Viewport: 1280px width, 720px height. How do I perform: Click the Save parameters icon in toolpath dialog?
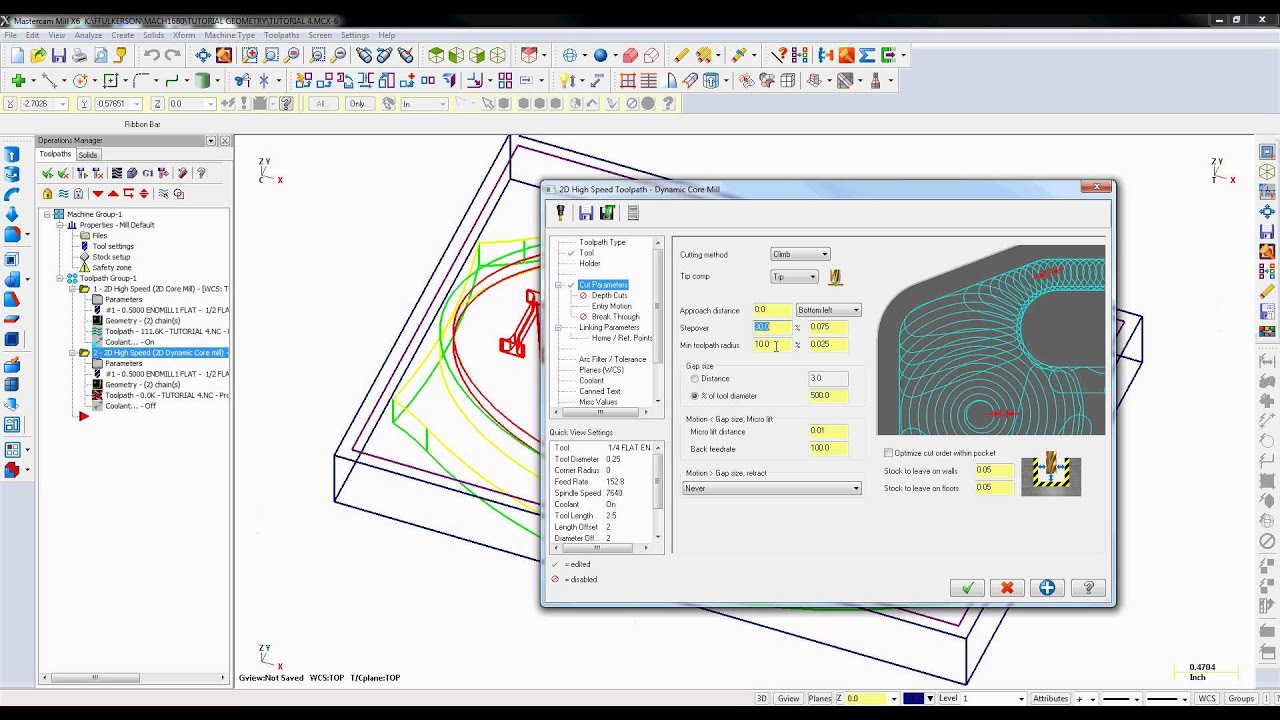click(x=586, y=213)
